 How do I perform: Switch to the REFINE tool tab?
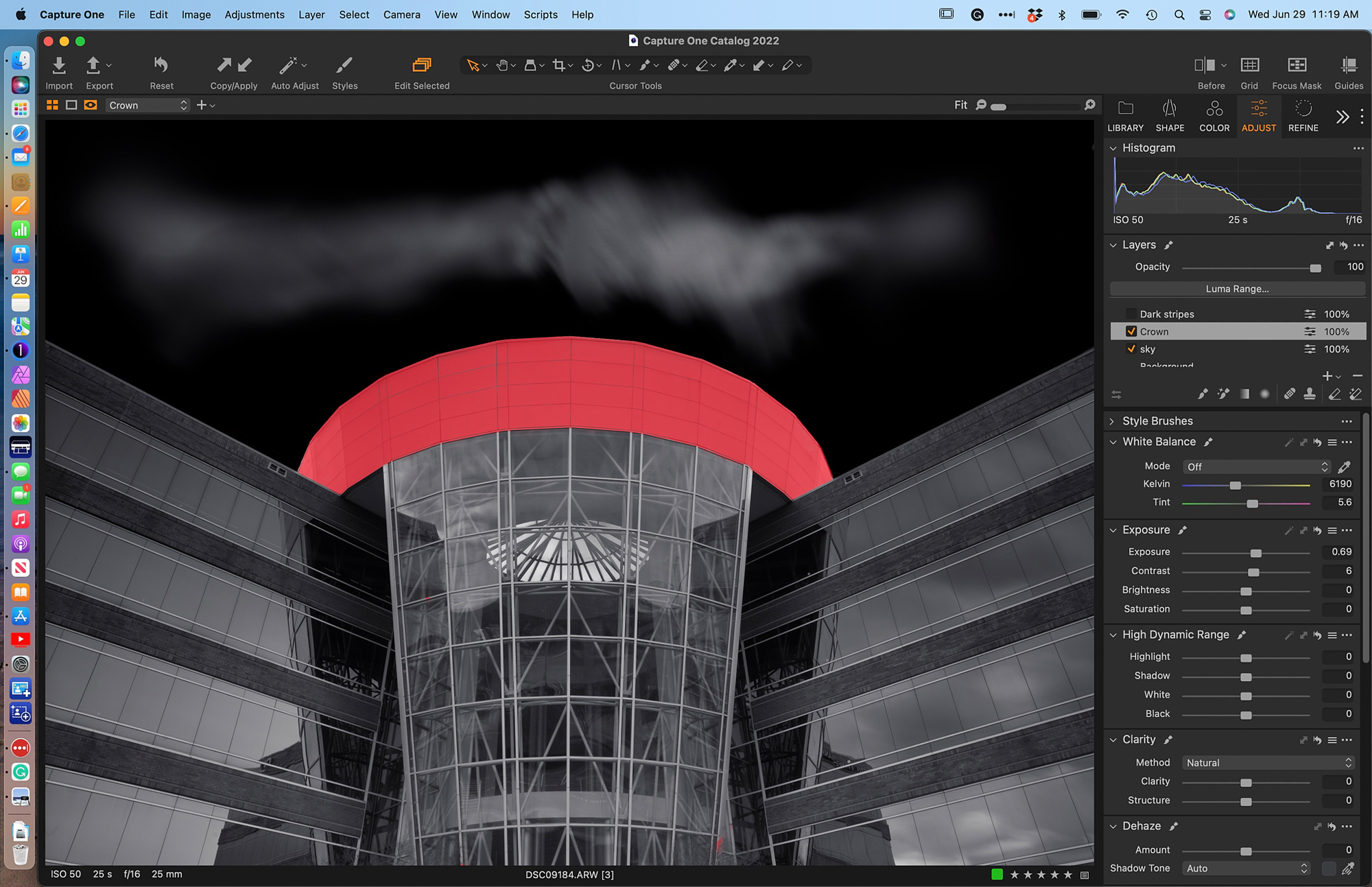(x=1303, y=116)
